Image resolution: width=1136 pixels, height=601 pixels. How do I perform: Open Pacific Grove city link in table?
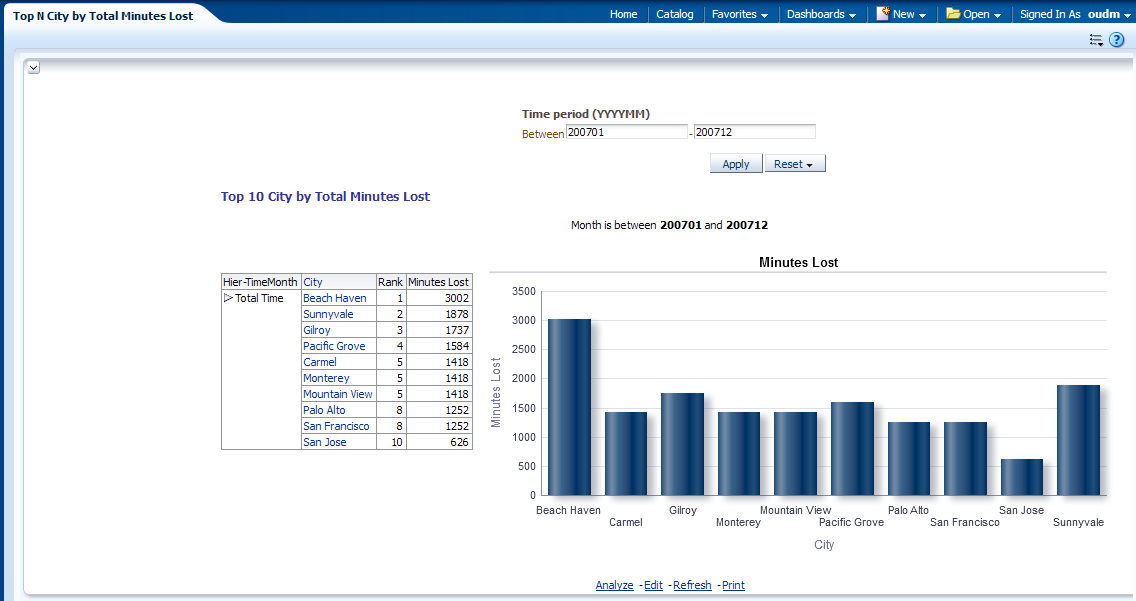[x=334, y=345]
